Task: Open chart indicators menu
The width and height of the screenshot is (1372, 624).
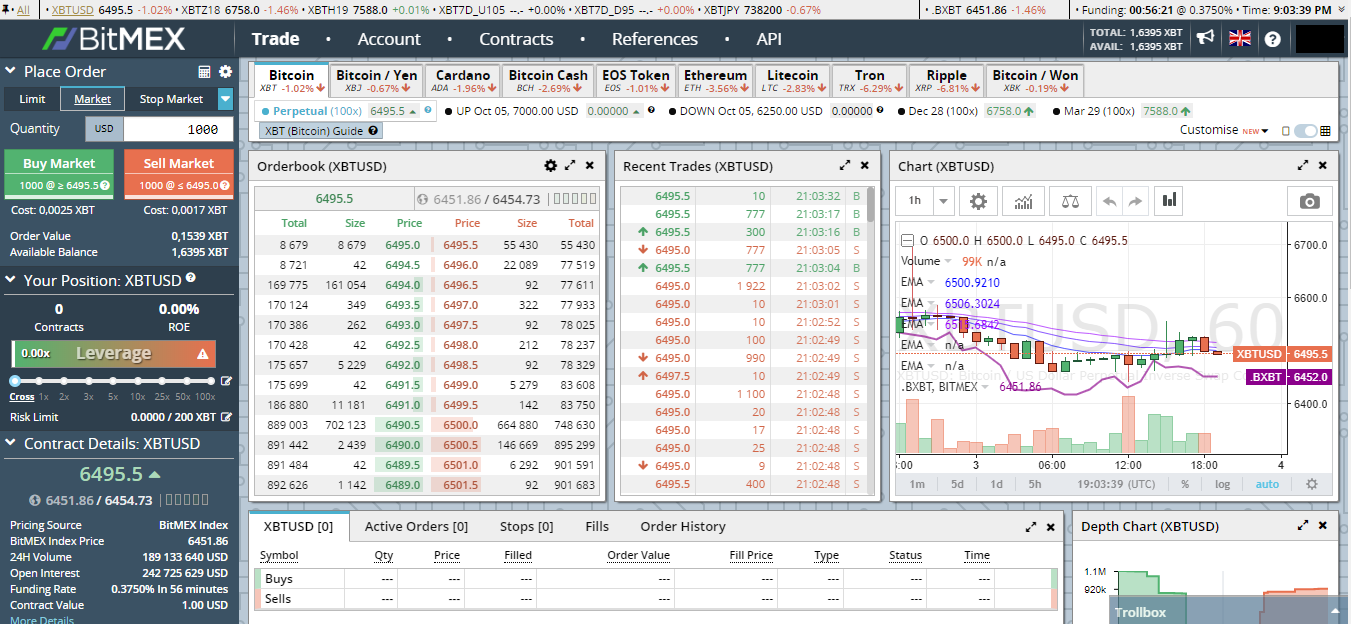Action: tap(1023, 201)
